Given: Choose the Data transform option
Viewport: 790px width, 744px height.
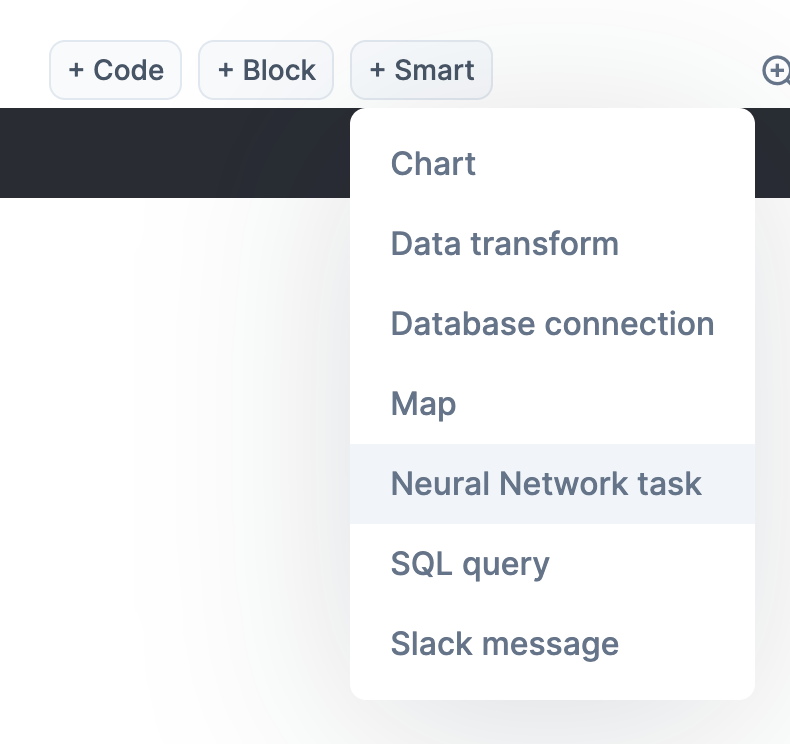Looking at the screenshot, I should pos(504,244).
